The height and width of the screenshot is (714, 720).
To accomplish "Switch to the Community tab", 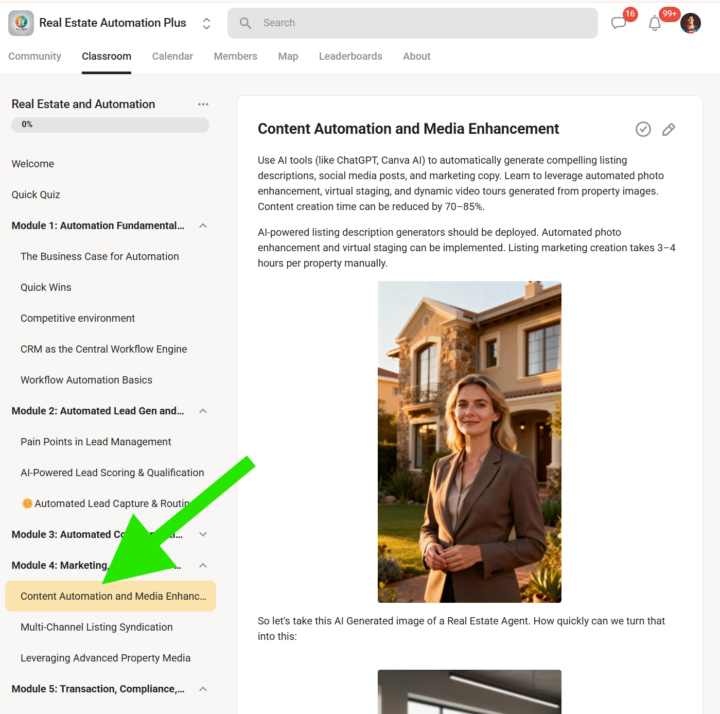I will click(34, 56).
